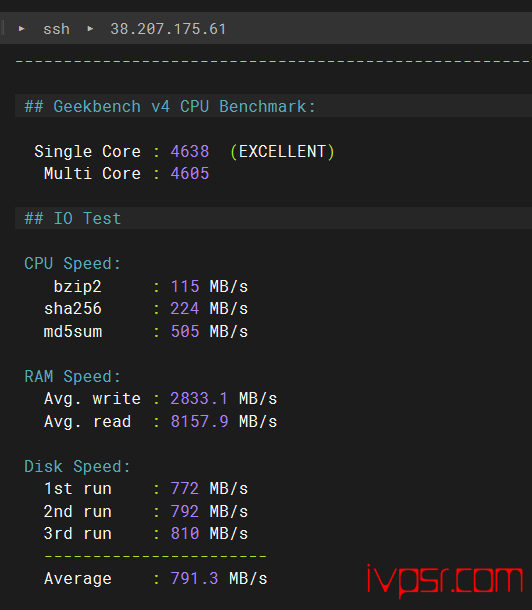
Task: Click the Disk Speed section label
Action: coord(77,466)
